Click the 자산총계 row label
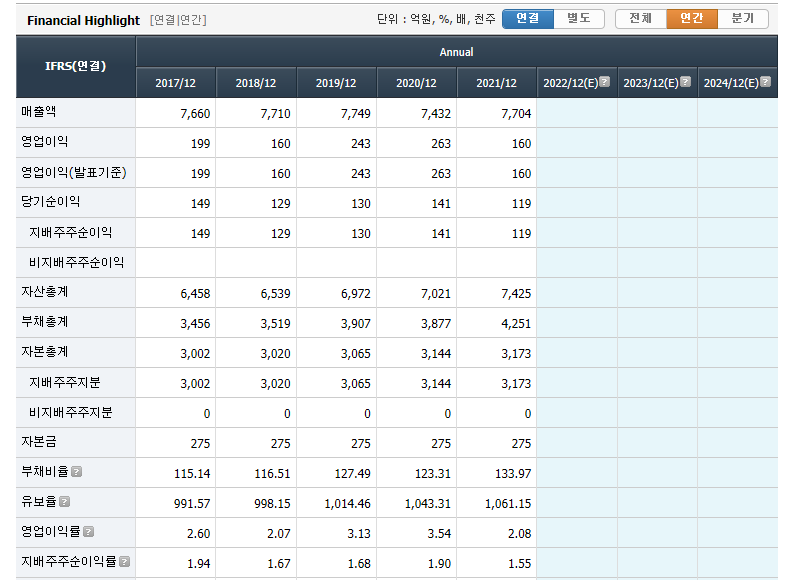801x580 pixels. (44, 292)
